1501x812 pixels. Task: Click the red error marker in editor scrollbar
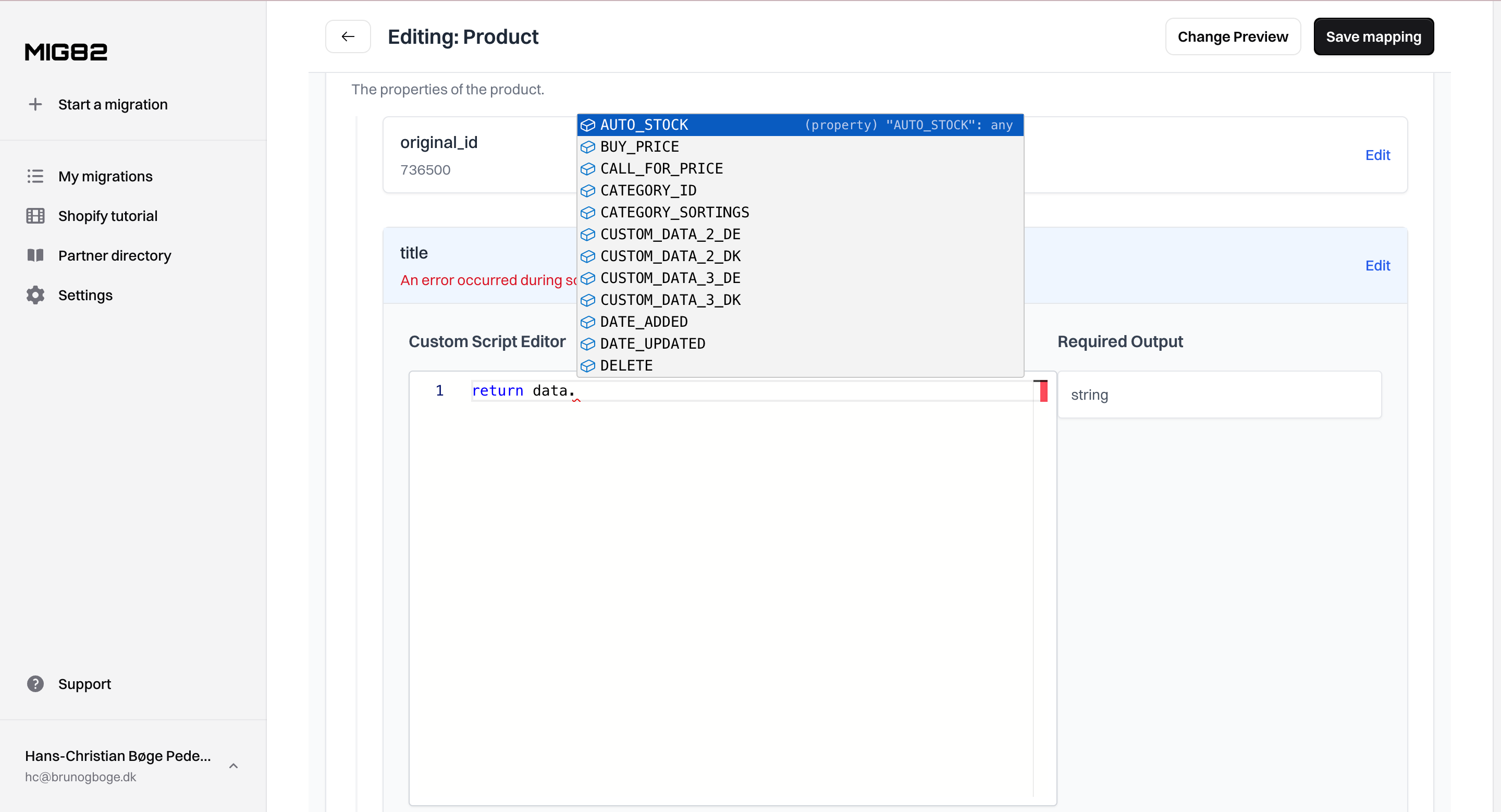point(1043,391)
